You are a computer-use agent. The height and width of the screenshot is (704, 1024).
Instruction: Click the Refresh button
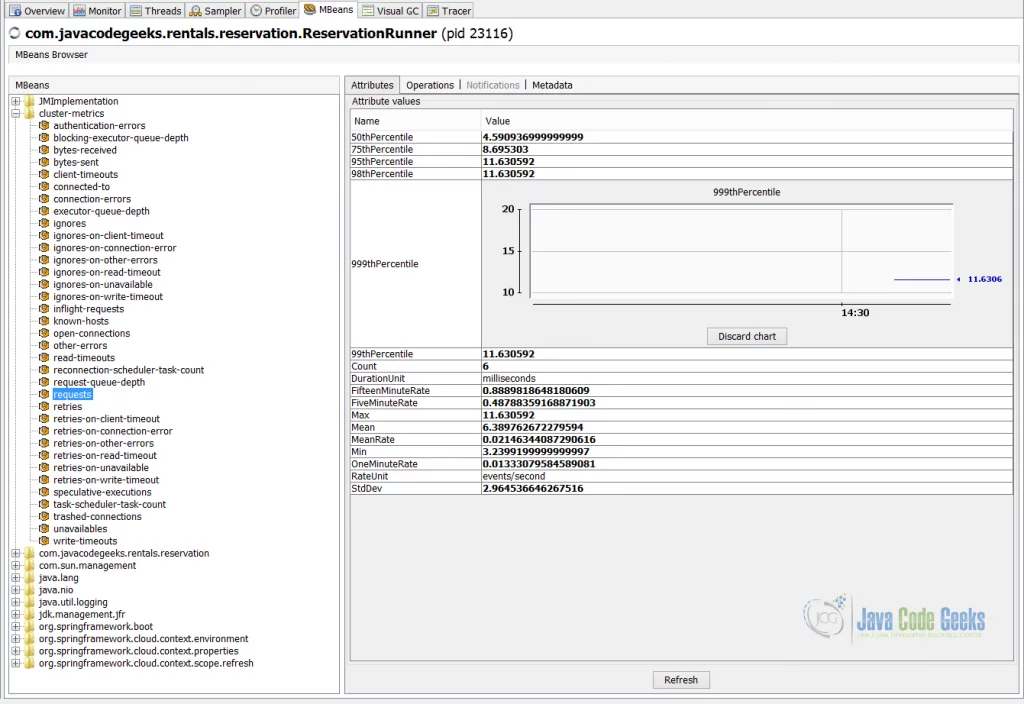(x=680, y=680)
